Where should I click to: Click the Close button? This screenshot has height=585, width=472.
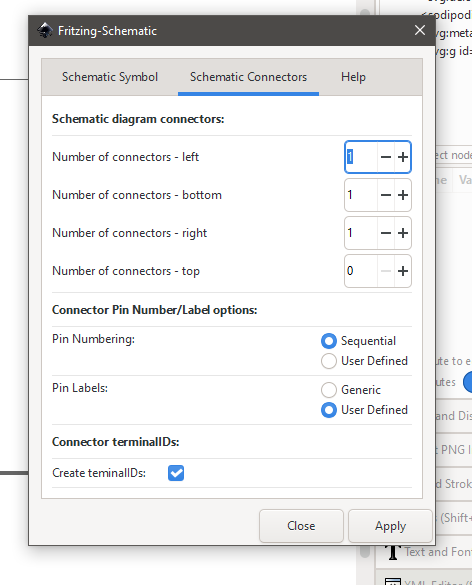tap(301, 526)
